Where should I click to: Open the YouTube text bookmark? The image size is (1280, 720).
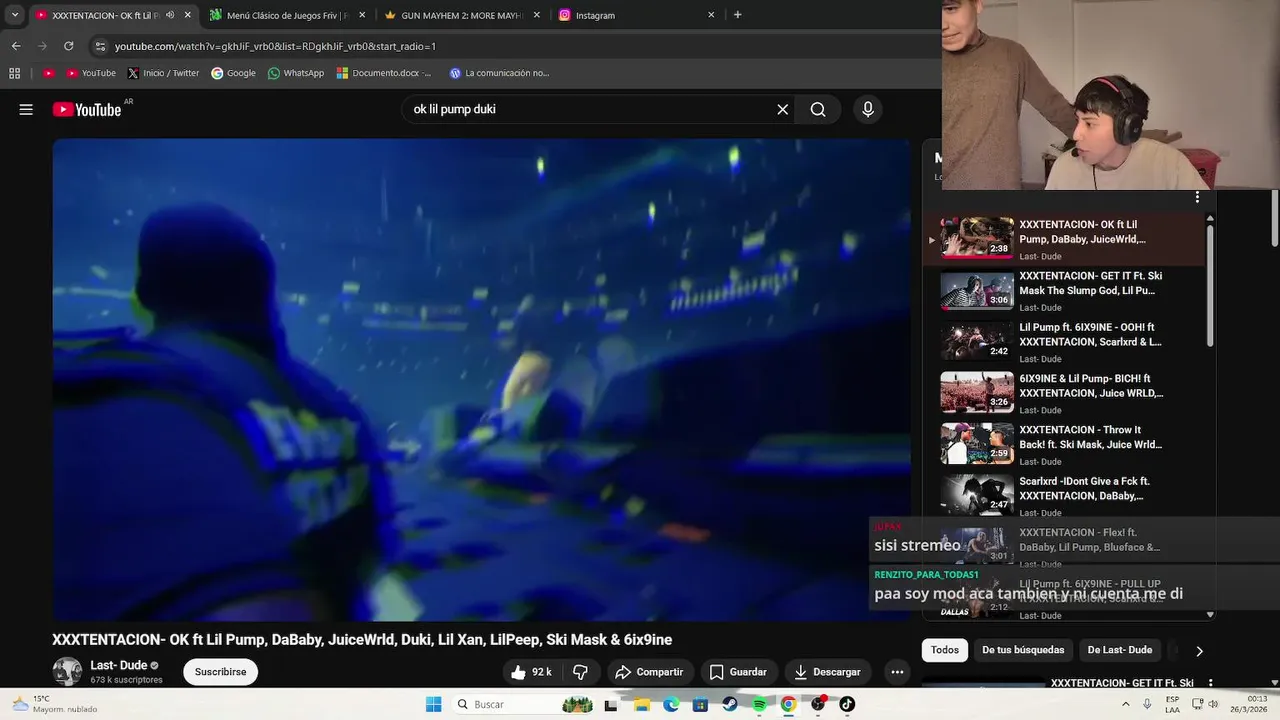[91, 73]
